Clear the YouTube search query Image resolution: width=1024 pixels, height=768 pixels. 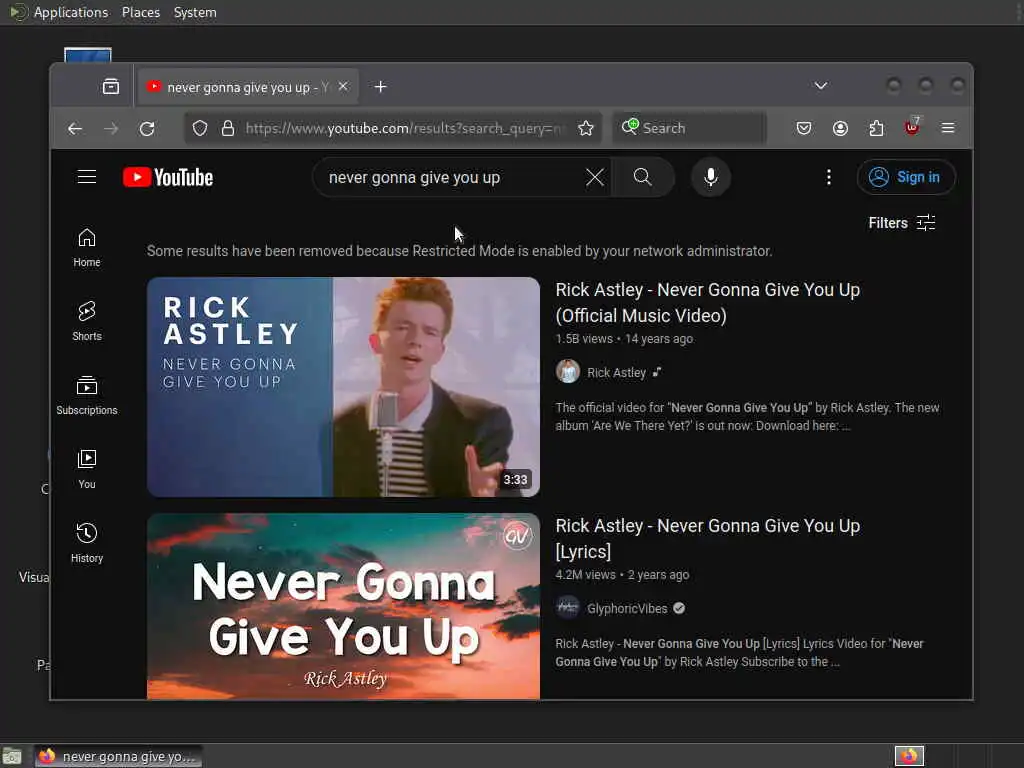pos(594,177)
